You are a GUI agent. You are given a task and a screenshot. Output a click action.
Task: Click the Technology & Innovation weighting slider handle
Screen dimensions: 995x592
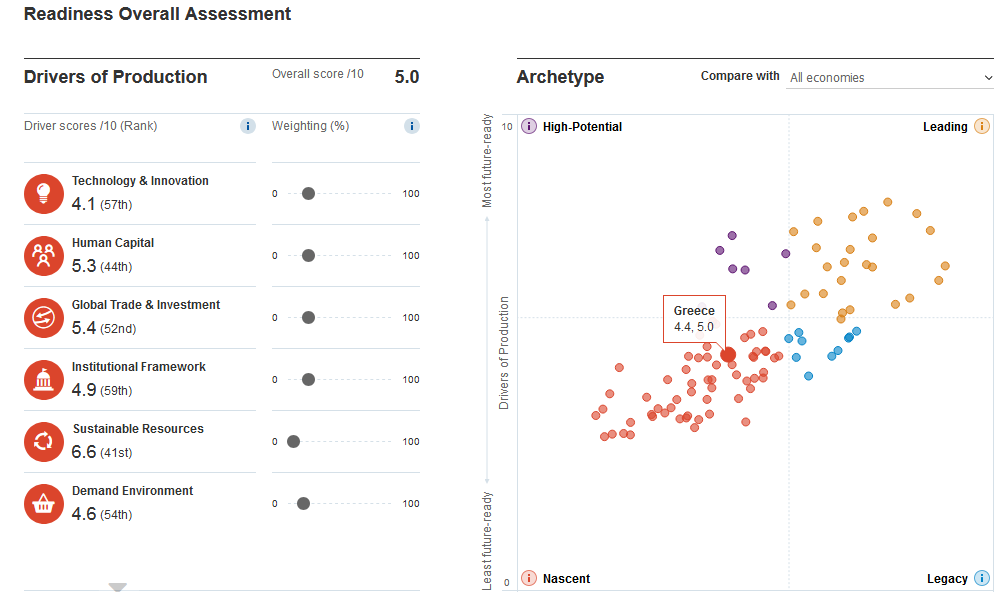308,194
